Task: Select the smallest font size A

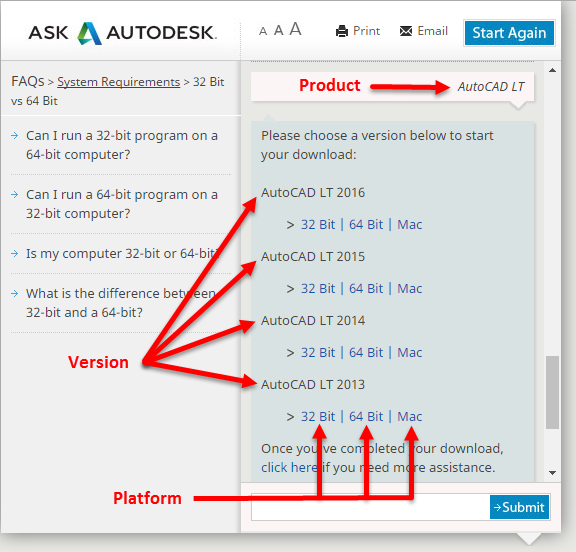Action: 263,32
